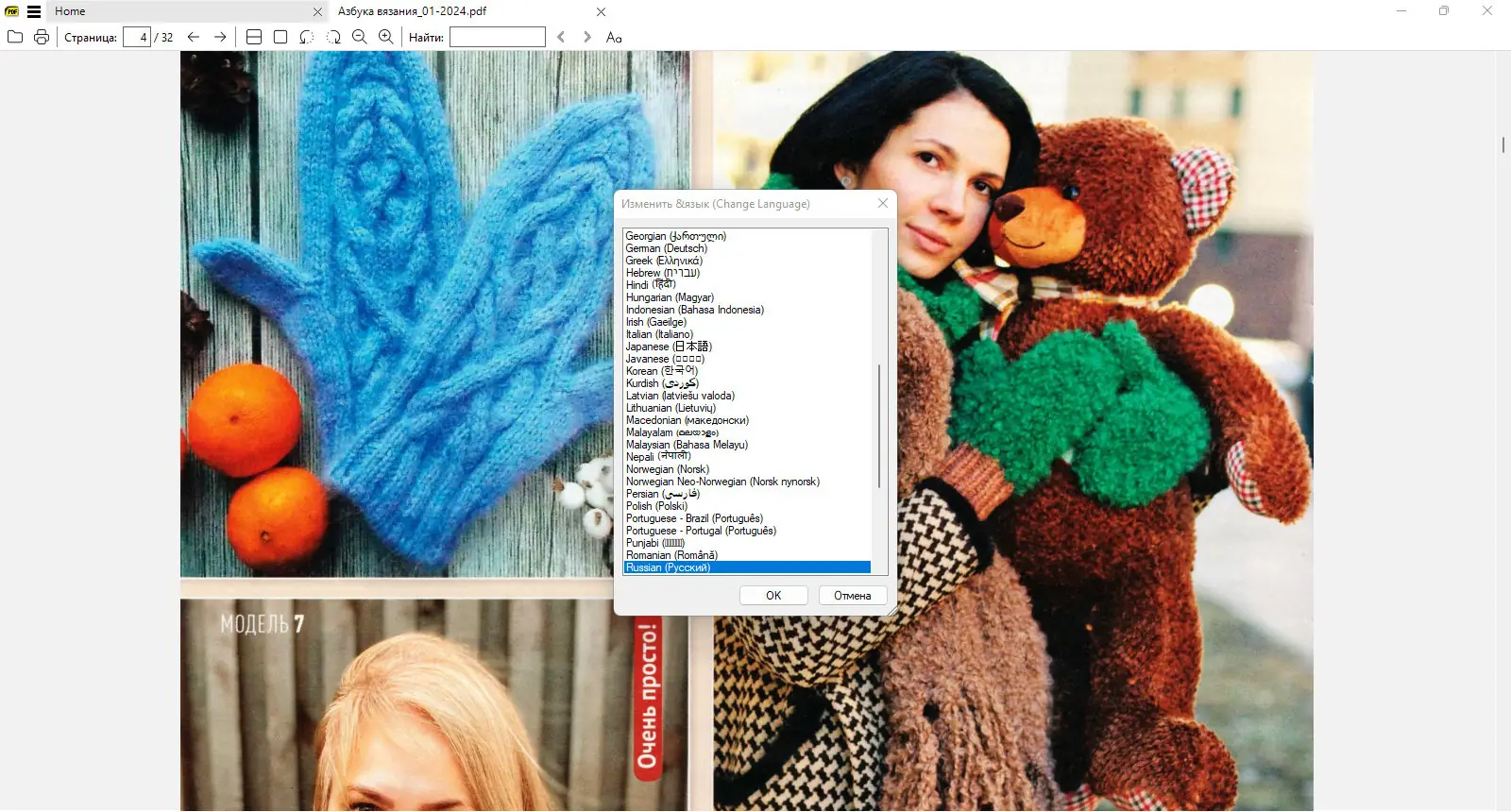Click the language list scrollbar thumb
This screenshot has height=812, width=1511.
[x=879, y=426]
